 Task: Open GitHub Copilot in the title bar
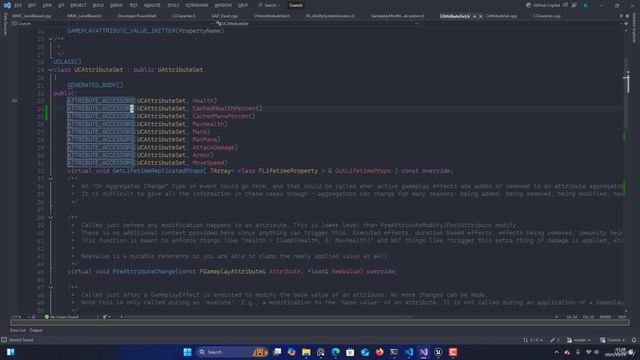click(x=543, y=5)
